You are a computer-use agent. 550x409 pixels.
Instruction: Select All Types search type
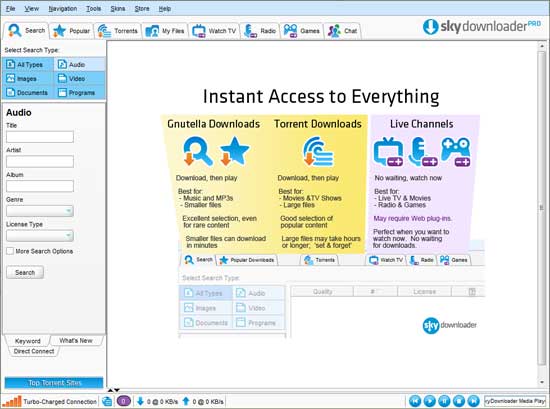(28, 65)
